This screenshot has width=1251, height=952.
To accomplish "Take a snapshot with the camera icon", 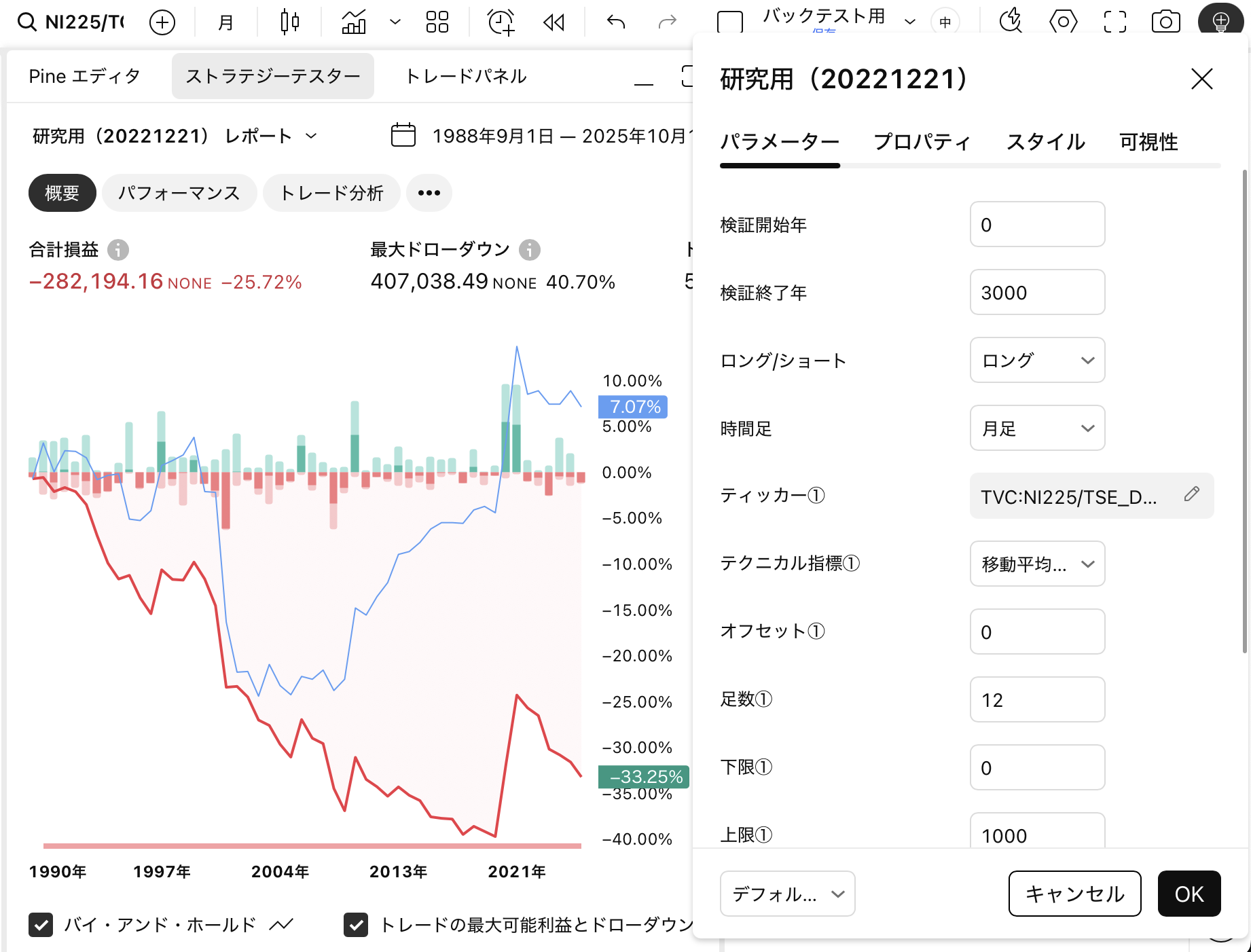I will [1165, 22].
